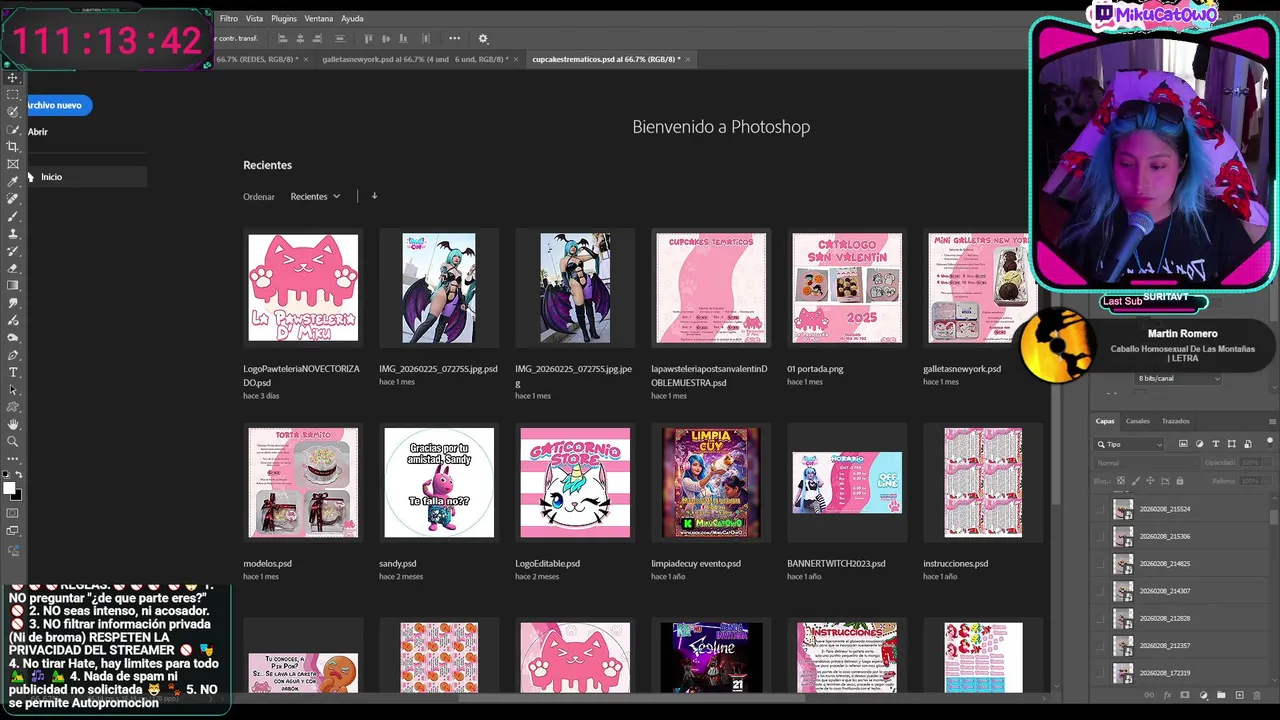The width and height of the screenshot is (1280, 720).
Task: Select the Eraser tool
Action: click(13, 268)
